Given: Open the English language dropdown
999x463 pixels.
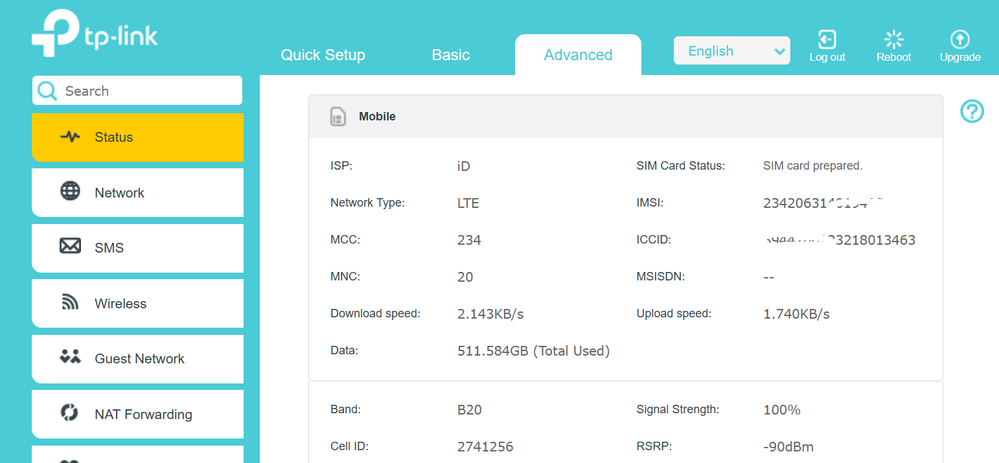Looking at the screenshot, I should click(731, 51).
